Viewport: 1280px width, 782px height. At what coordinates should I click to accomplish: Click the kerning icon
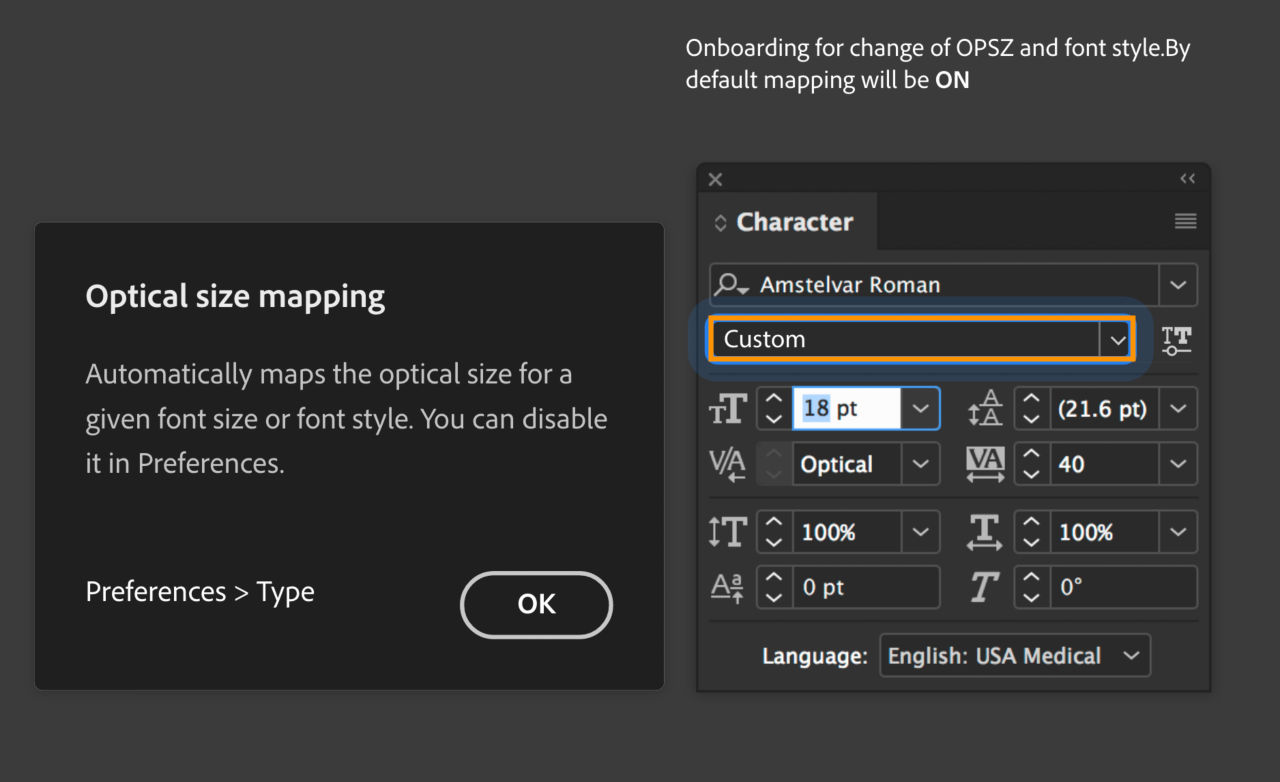point(727,464)
